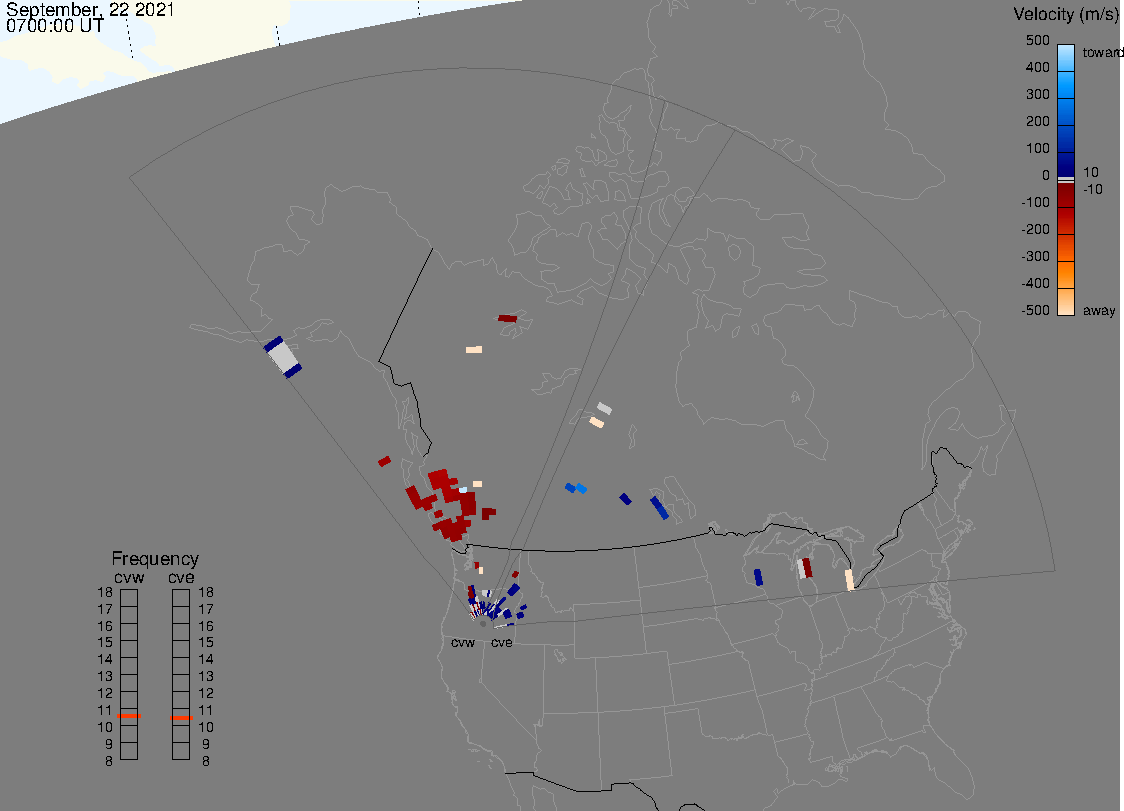Click the '-500' velocity scale label
This screenshot has width=1124, height=811.
click(x=1035, y=310)
